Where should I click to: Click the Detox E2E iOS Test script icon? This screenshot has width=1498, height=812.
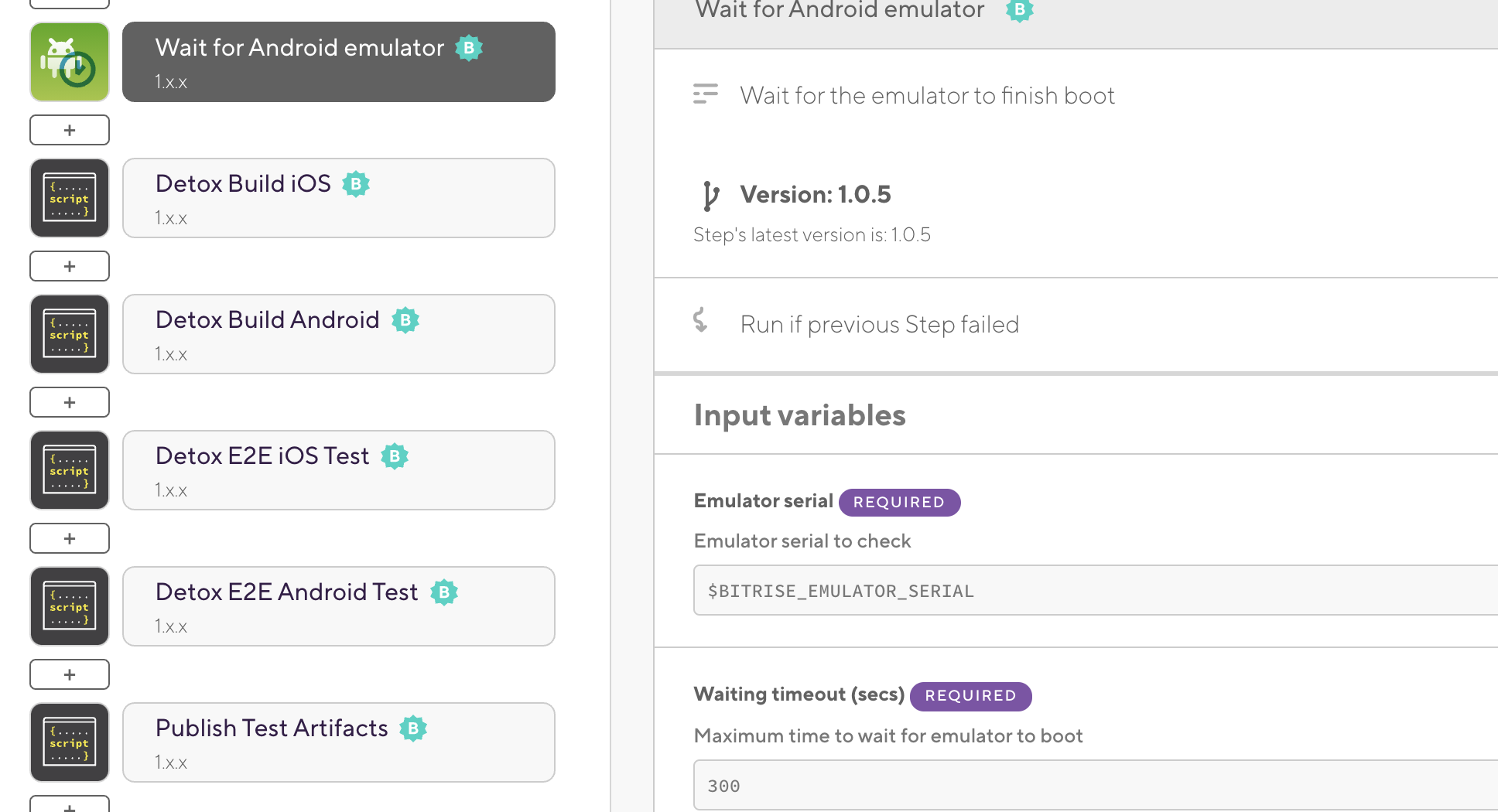70,470
